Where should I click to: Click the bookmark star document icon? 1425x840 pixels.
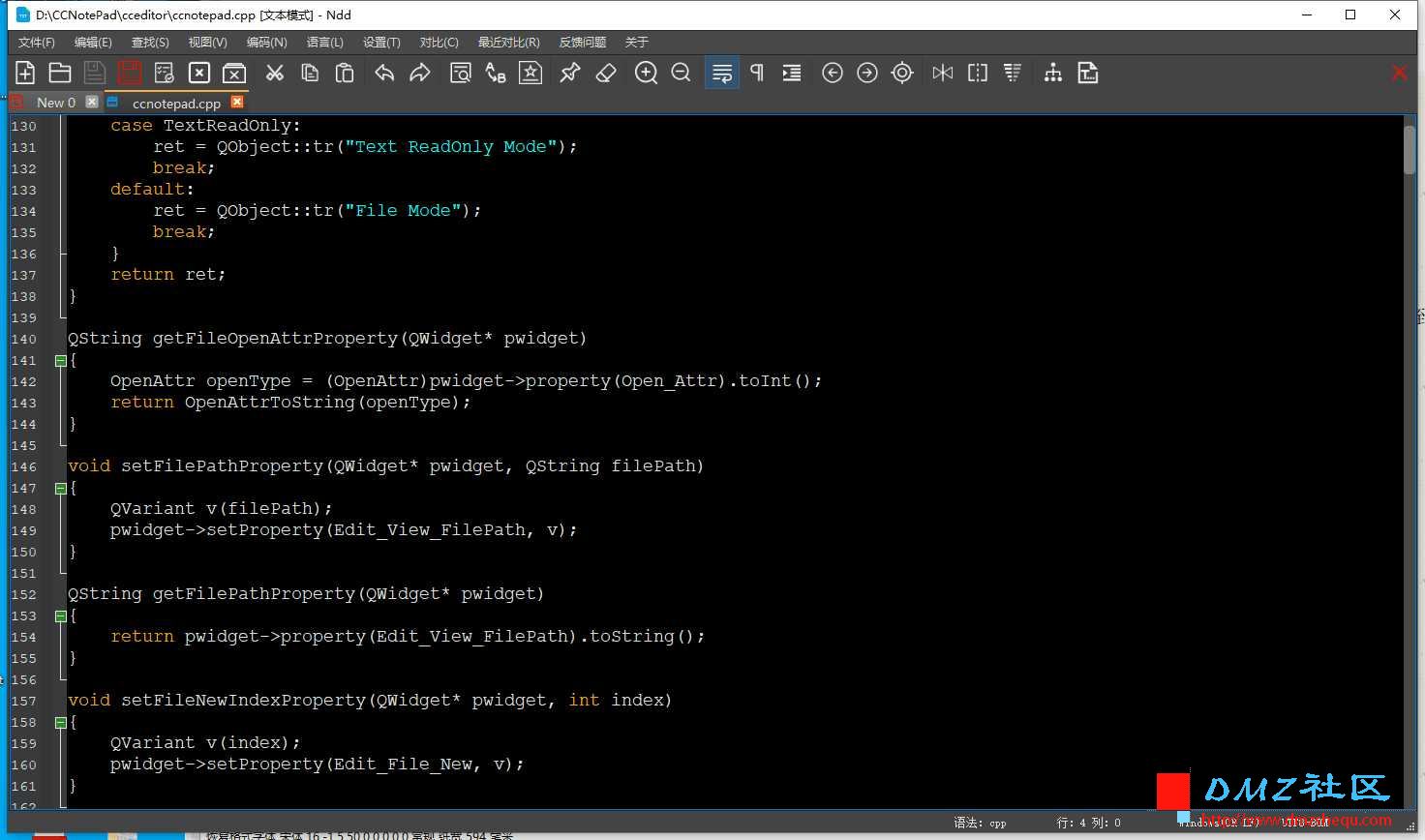[x=531, y=73]
